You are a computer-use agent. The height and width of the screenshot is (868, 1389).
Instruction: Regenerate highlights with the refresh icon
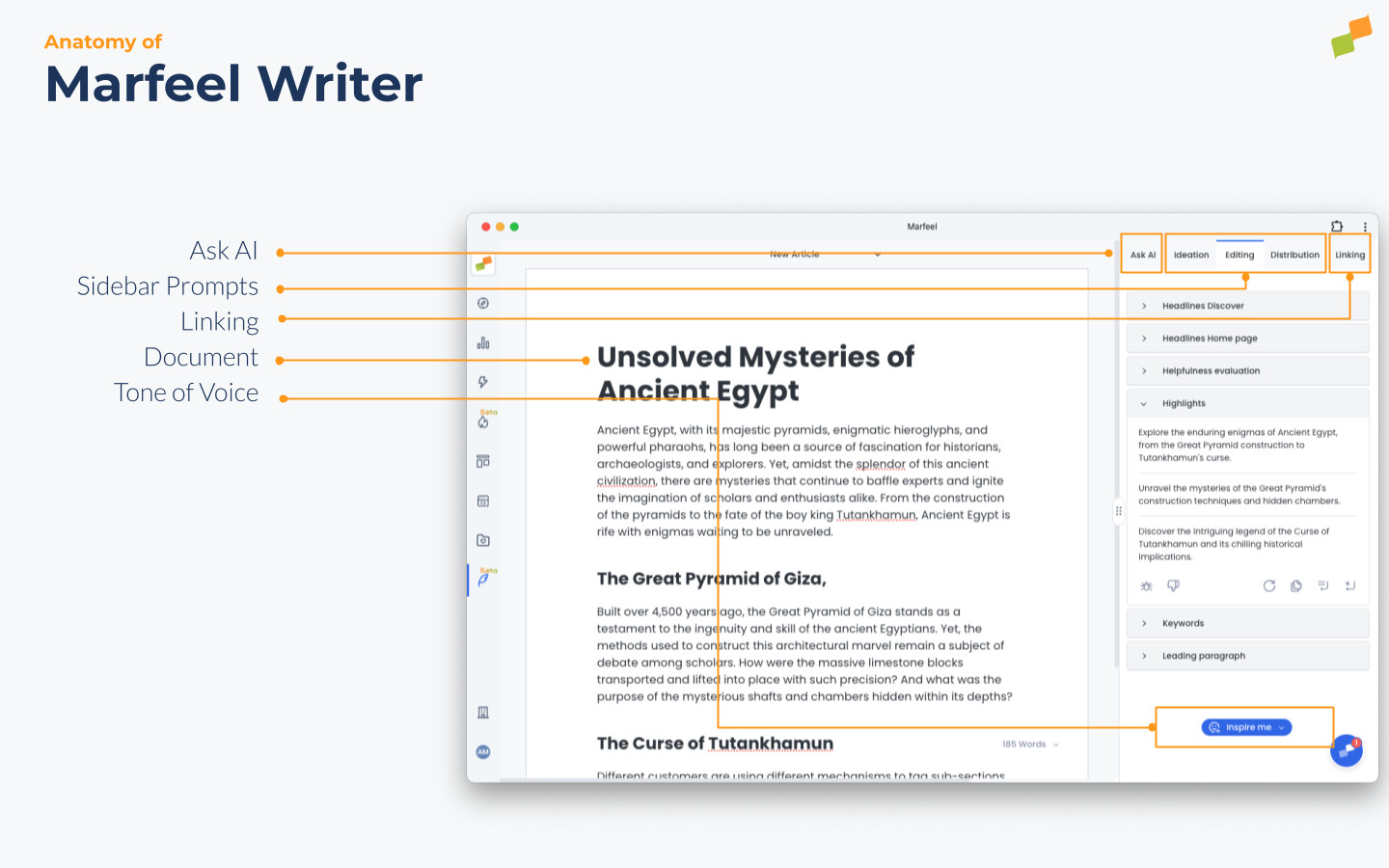click(x=1269, y=585)
